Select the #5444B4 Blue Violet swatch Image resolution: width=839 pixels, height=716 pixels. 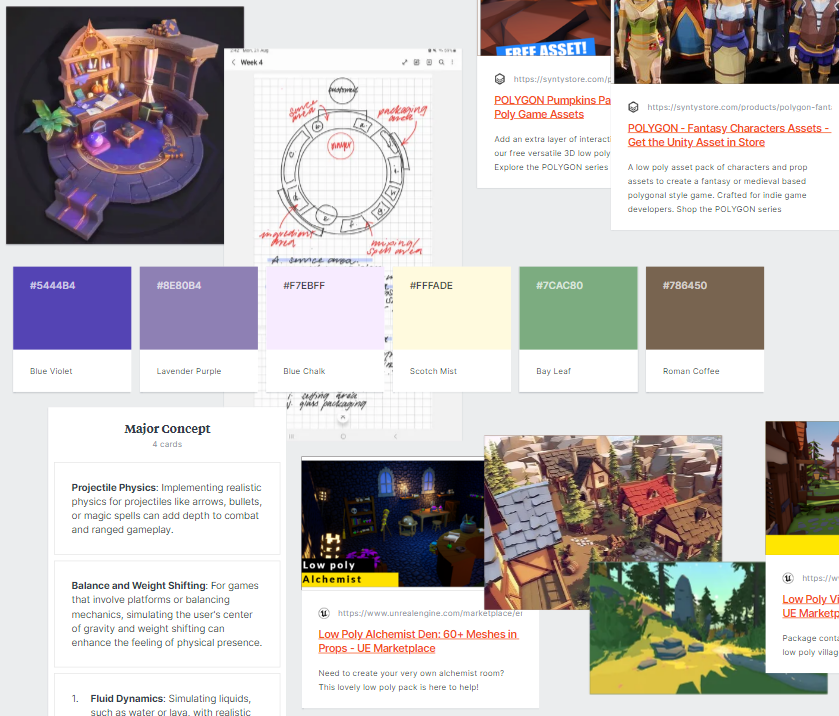click(72, 308)
